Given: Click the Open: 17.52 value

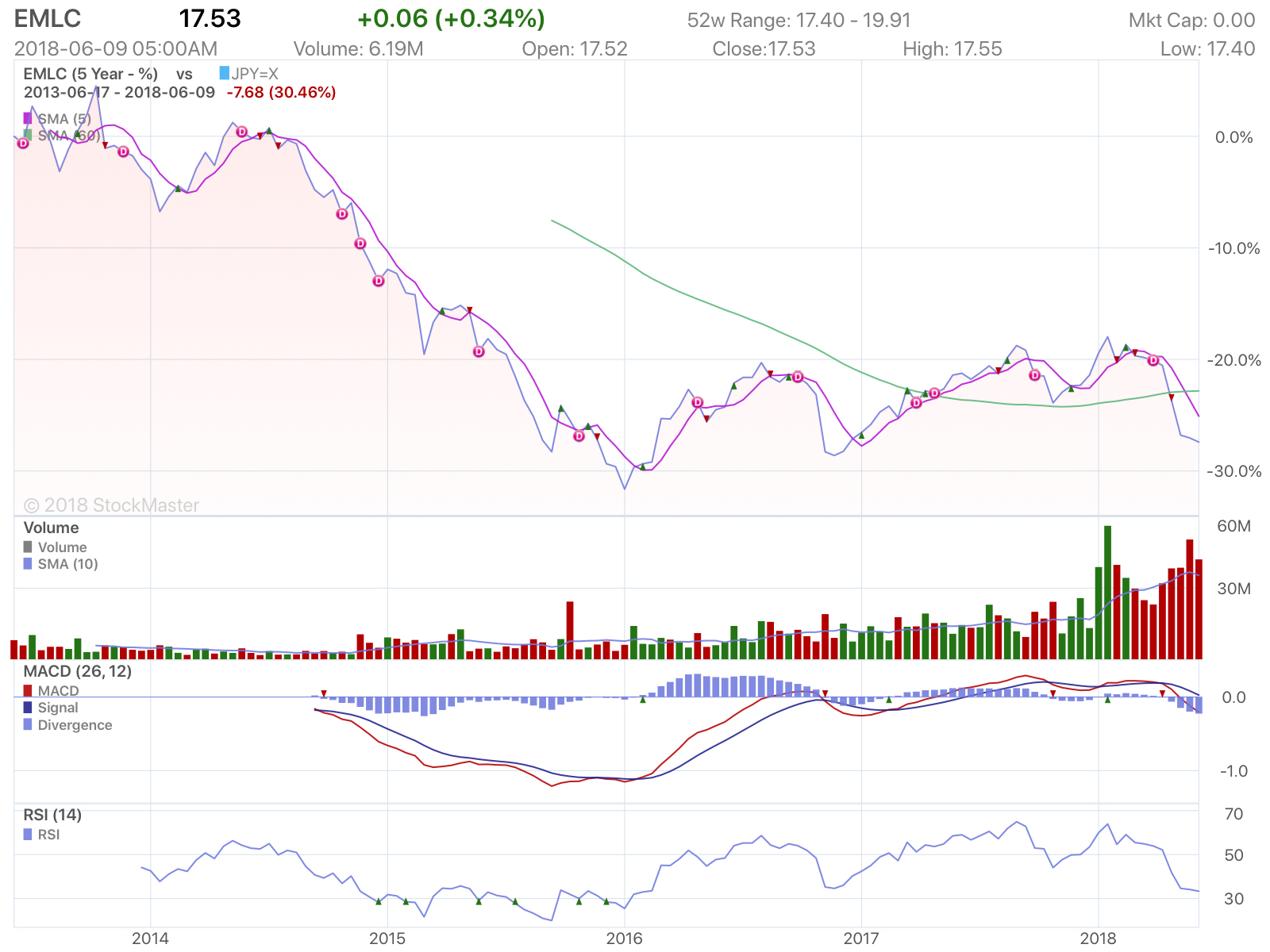Looking at the screenshot, I should coord(575,49).
